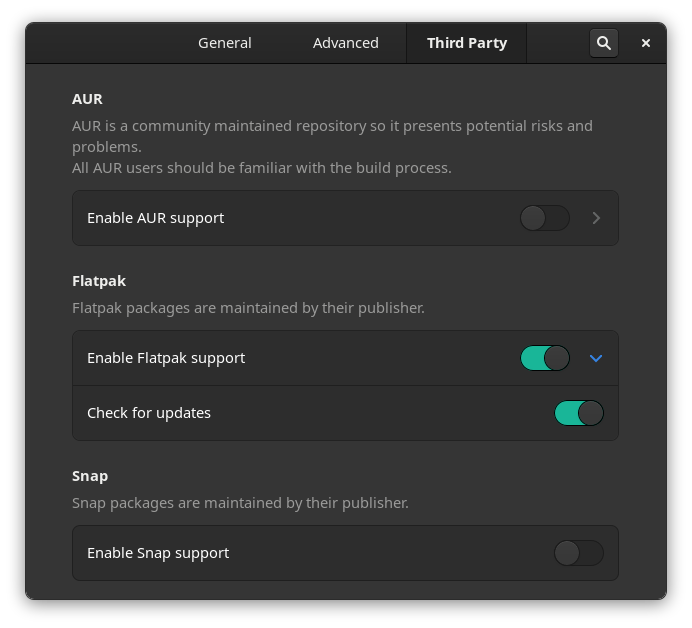Collapse Flatpak options with down chevron
Image resolution: width=692 pixels, height=628 pixels.
596,358
